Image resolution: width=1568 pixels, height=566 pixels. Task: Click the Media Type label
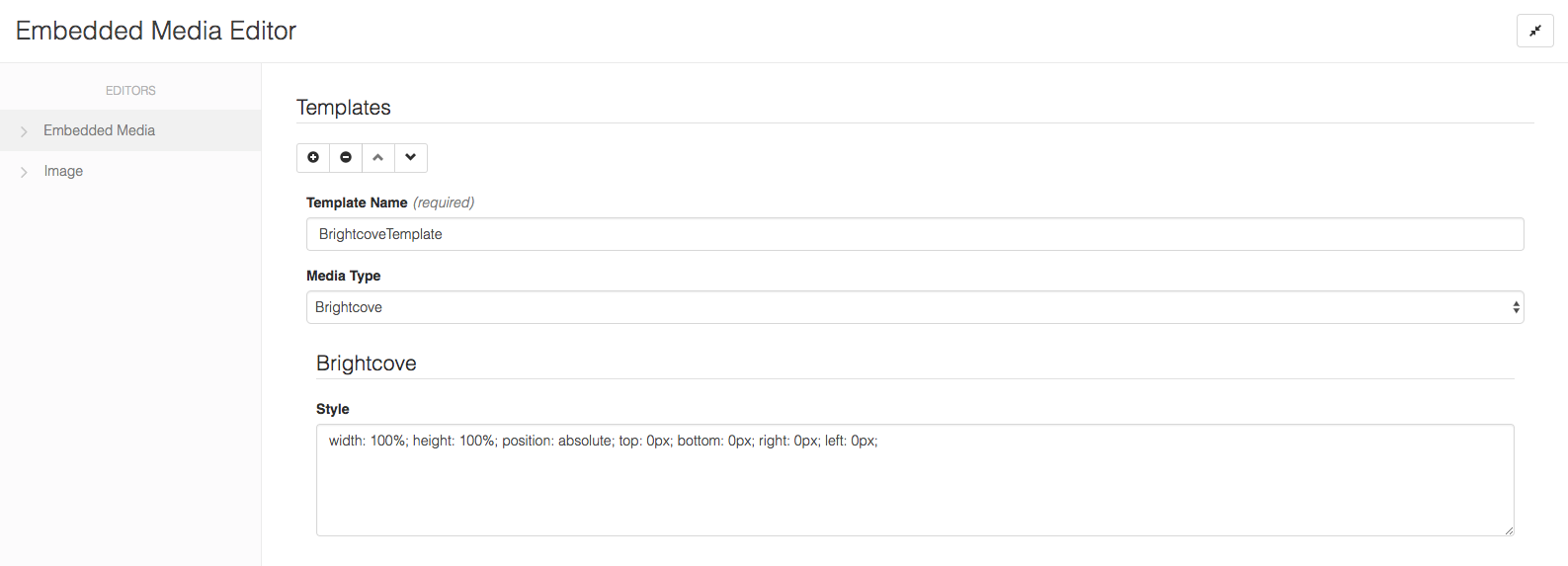[x=343, y=276]
